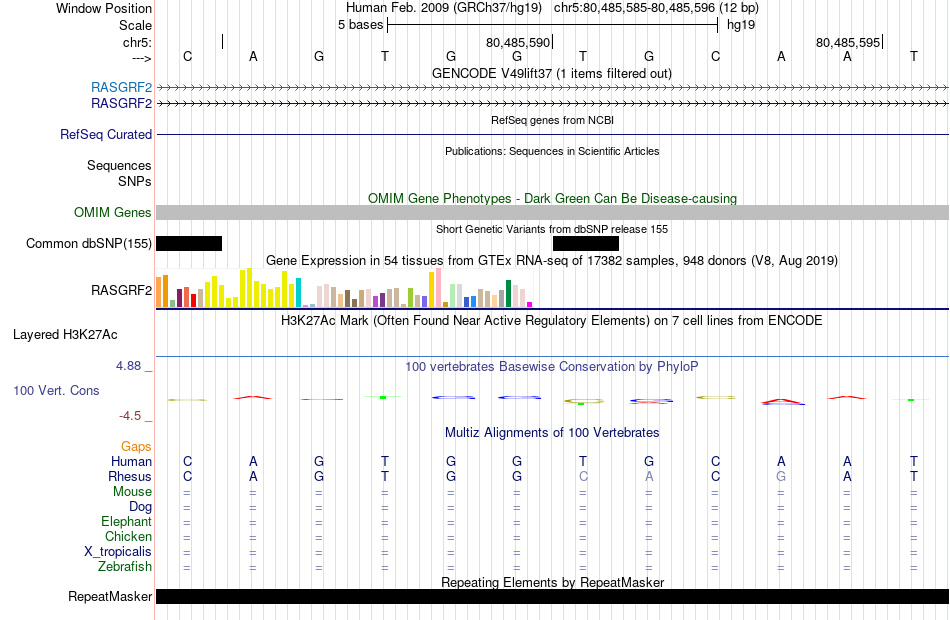Click the SNPs track label

[x=135, y=181]
